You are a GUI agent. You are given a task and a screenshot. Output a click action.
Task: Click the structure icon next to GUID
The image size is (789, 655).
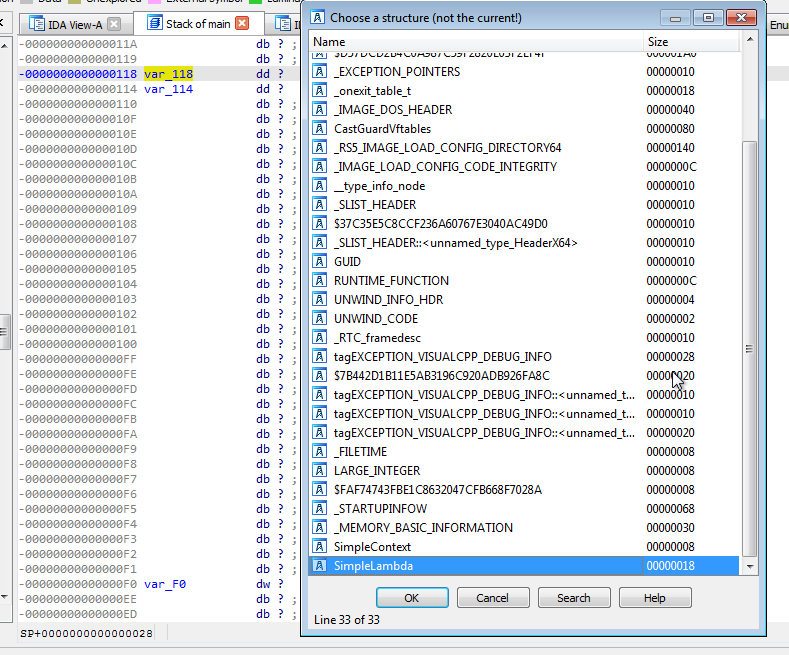tap(320, 262)
